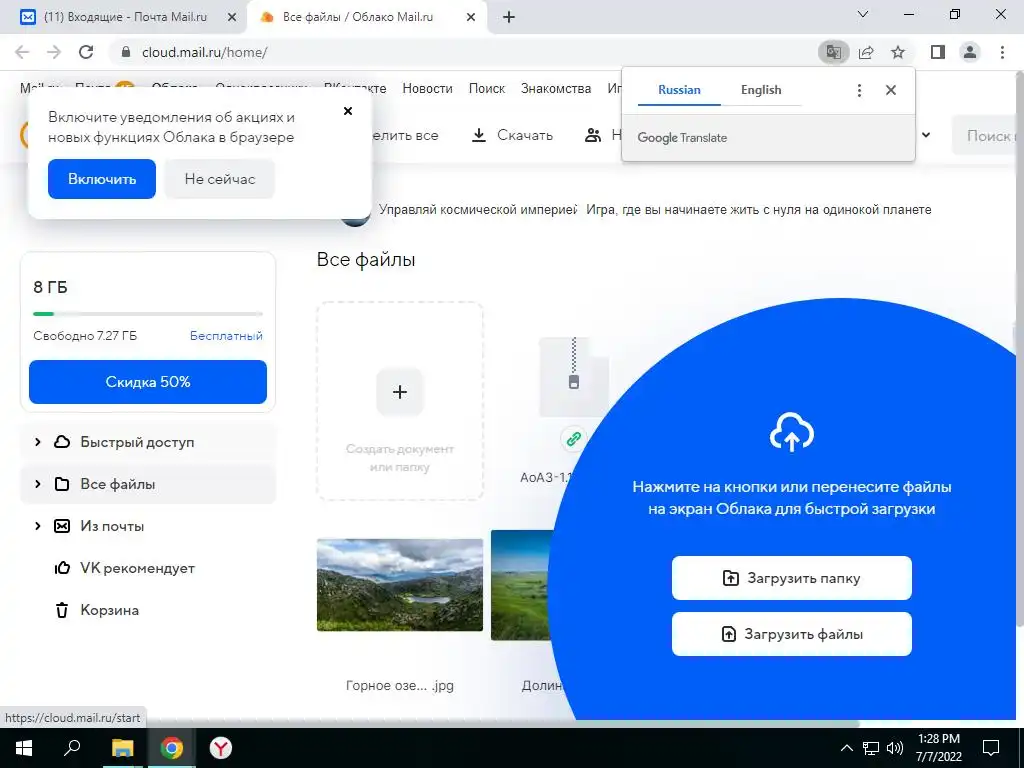1024x768 pixels.
Task: Expand Все файлы tree arrow
Action: click(x=38, y=484)
